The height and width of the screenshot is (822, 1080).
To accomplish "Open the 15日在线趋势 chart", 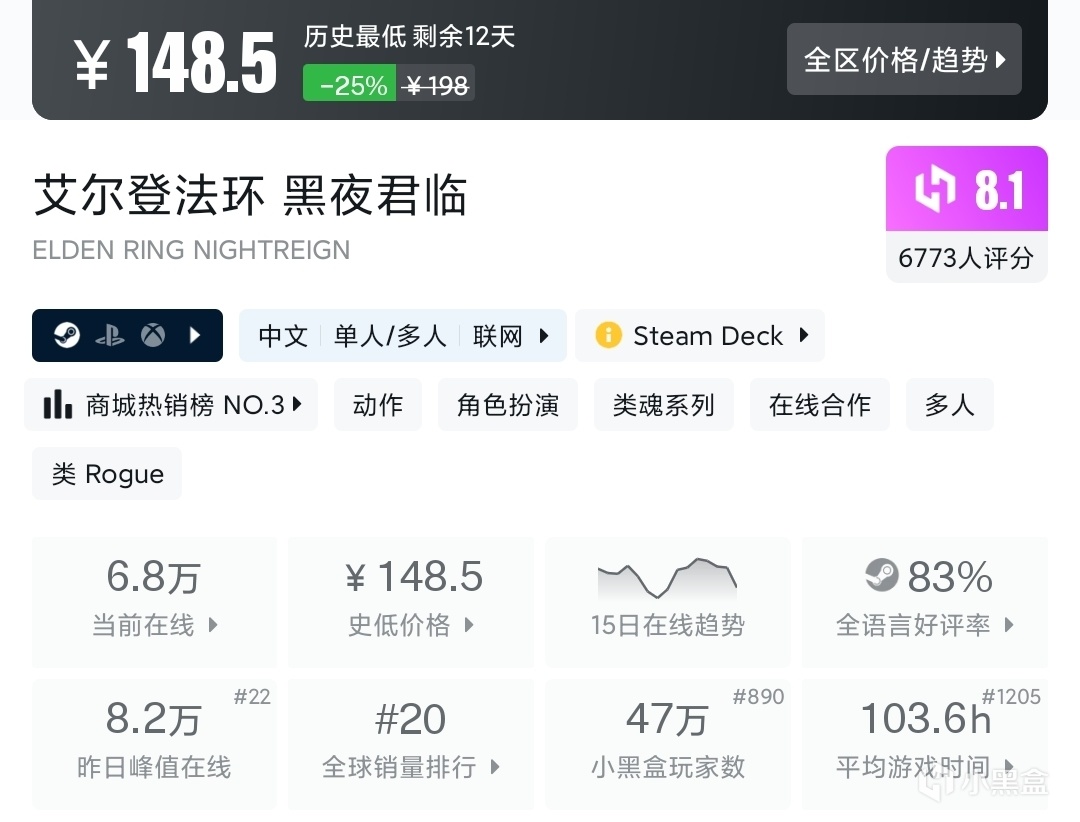I will 667,602.
